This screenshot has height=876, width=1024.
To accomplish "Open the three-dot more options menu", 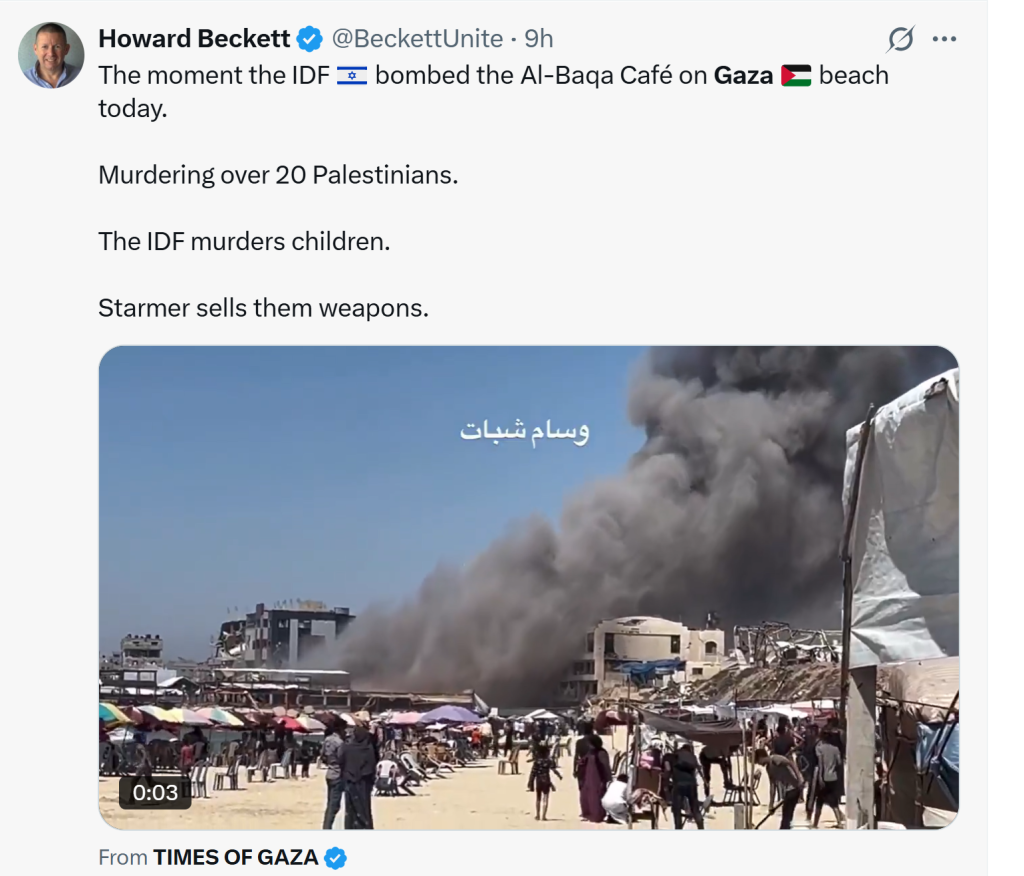I will pos(944,39).
